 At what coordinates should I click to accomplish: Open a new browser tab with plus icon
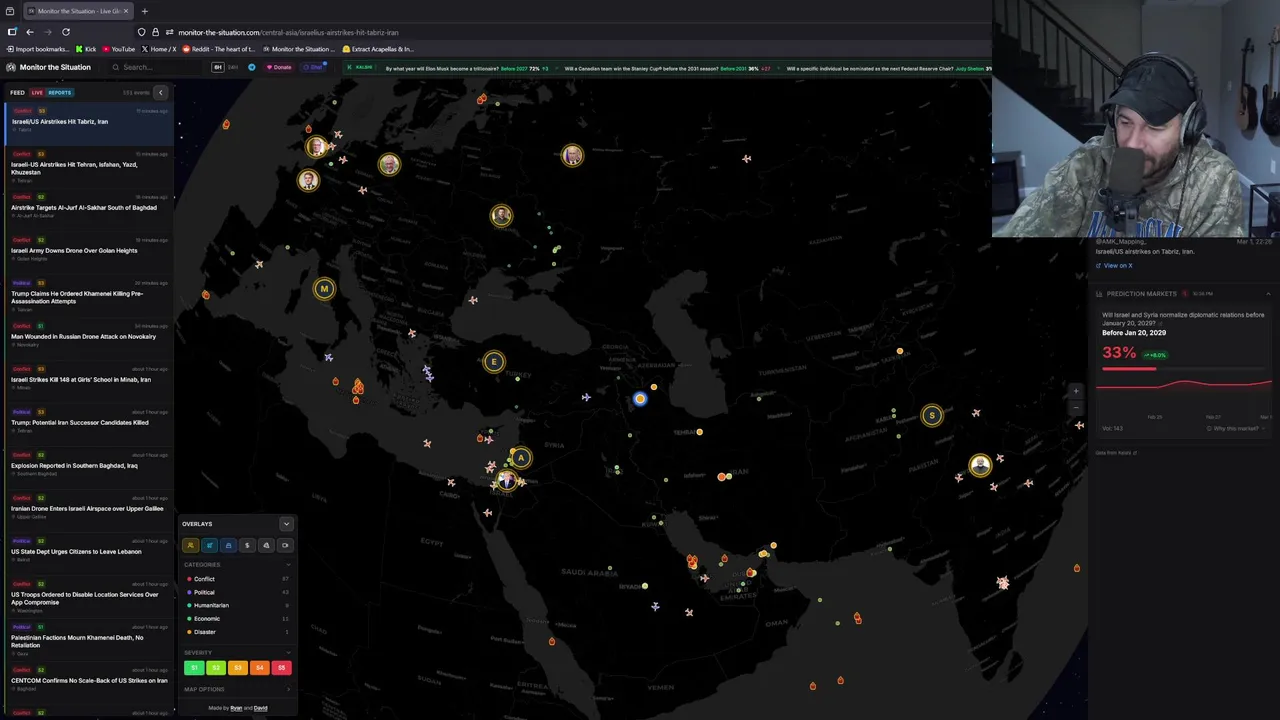point(144,11)
